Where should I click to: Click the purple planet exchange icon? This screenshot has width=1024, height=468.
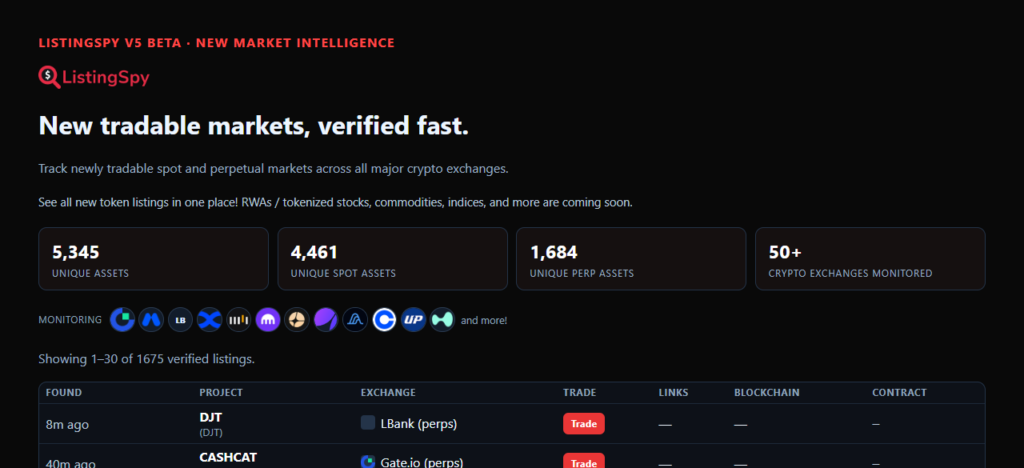pos(326,320)
